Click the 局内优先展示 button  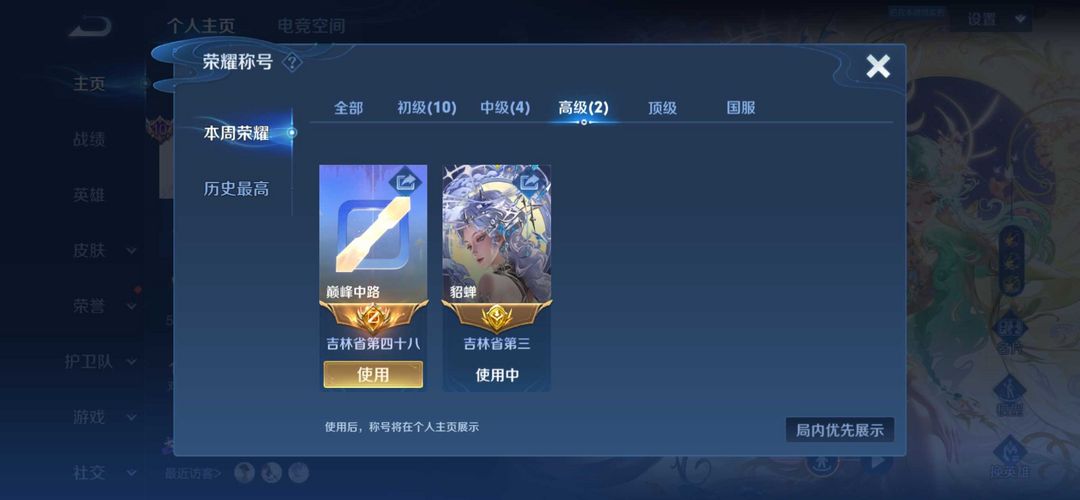(840, 430)
